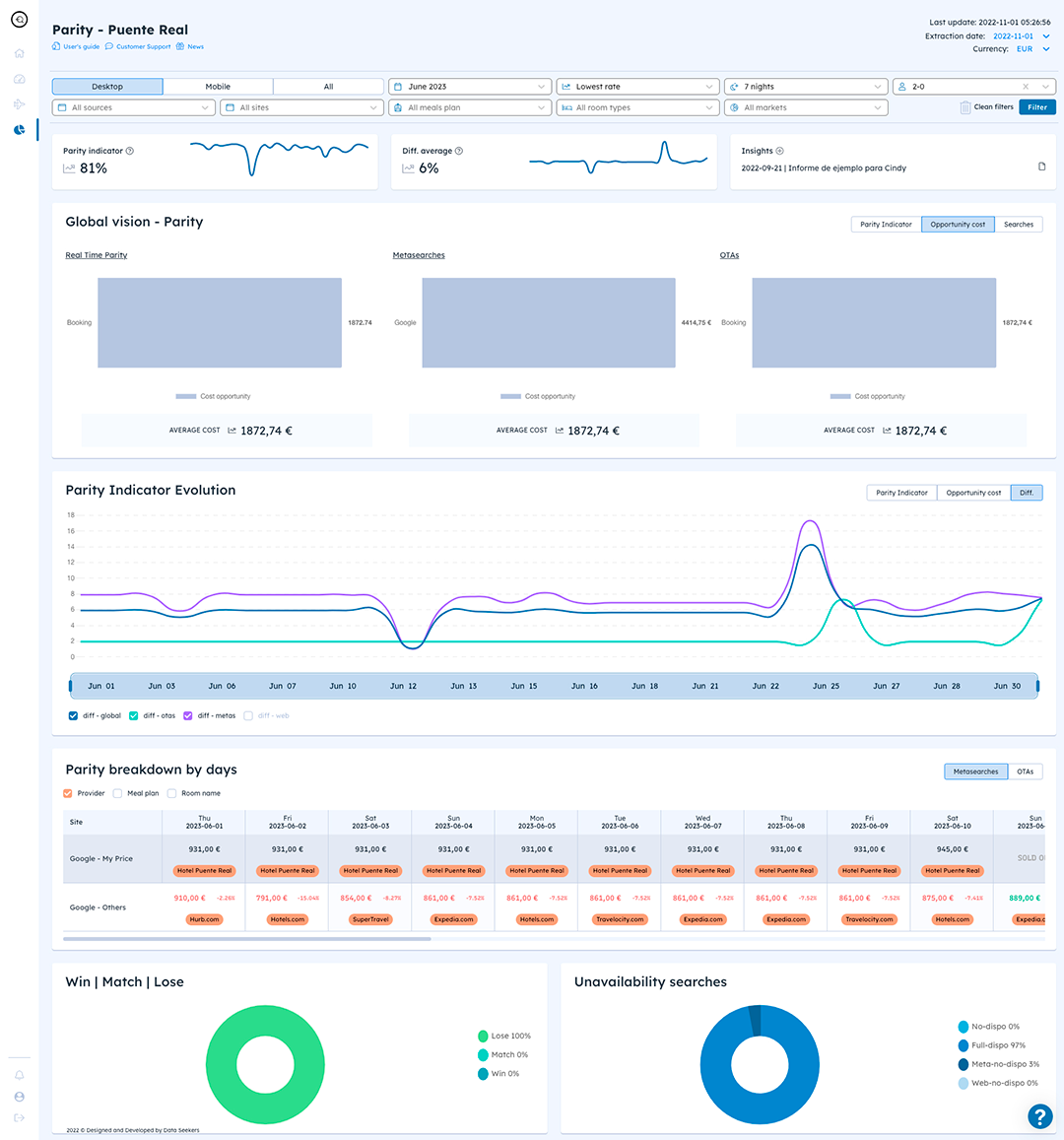The width and height of the screenshot is (1064, 1140).
Task: Click right handle of date range slider
Action: 1037,686
